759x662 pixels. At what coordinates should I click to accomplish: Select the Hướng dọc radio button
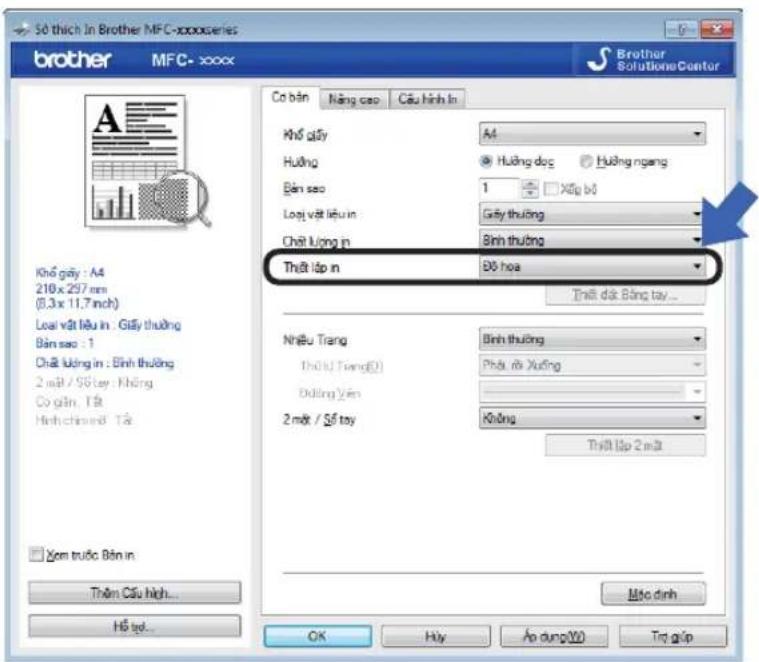point(486,161)
